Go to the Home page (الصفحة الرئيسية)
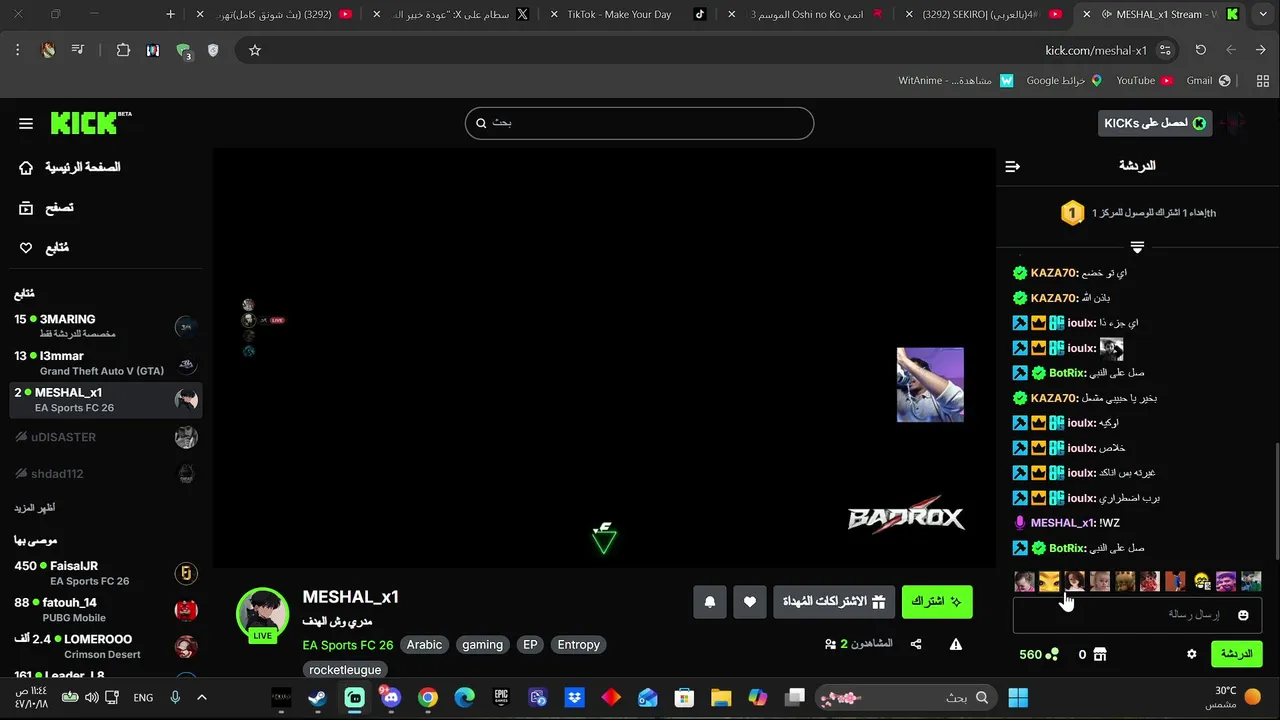This screenshot has width=1280, height=720. (70, 167)
